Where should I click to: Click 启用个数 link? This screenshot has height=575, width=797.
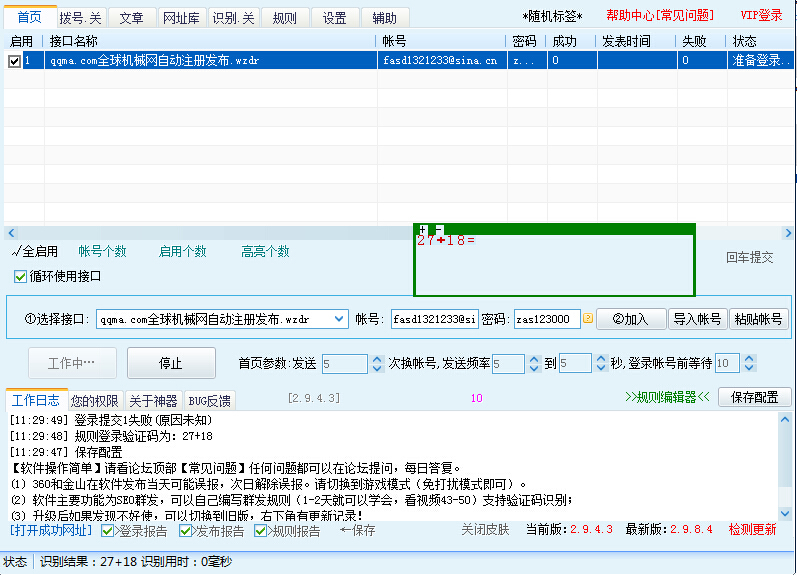coord(182,251)
